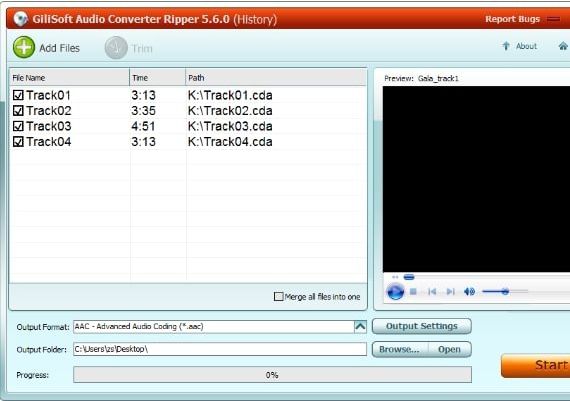Image resolution: width=570 pixels, height=401 pixels.
Task: Select the Track01 file name
Action: 48,95
